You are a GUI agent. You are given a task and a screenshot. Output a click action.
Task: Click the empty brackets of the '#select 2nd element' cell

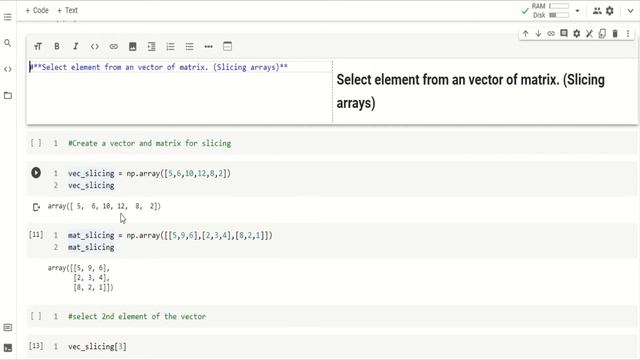[36, 316]
